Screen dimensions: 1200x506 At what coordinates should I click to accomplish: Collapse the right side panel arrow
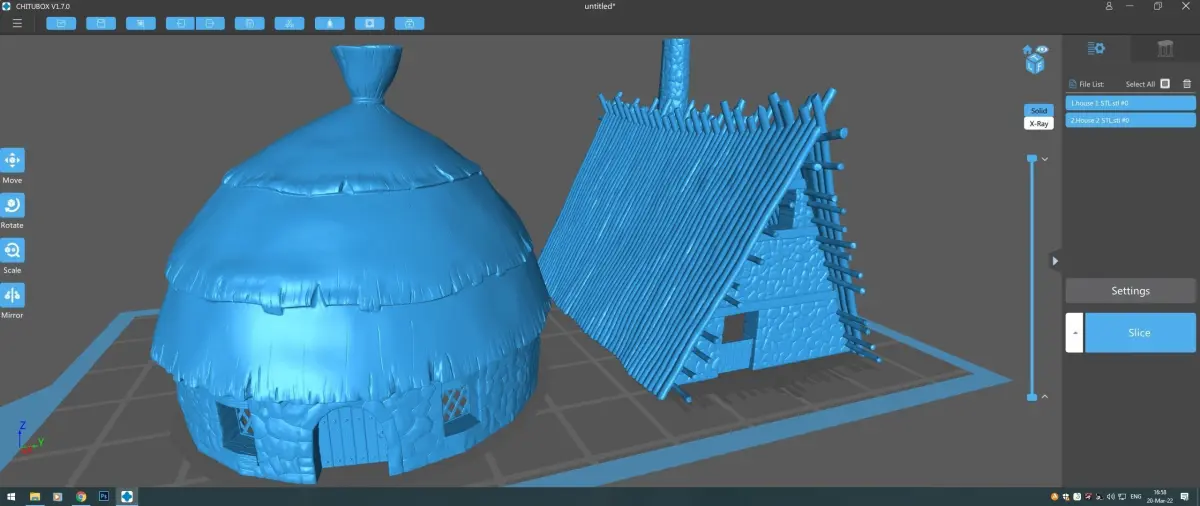coord(1054,261)
